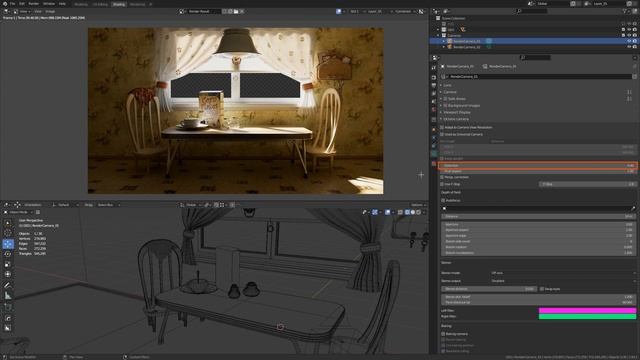Viewport: 640px width, 360px height.
Task: Toggle the Autofocus checkbox
Action: click(x=443, y=200)
